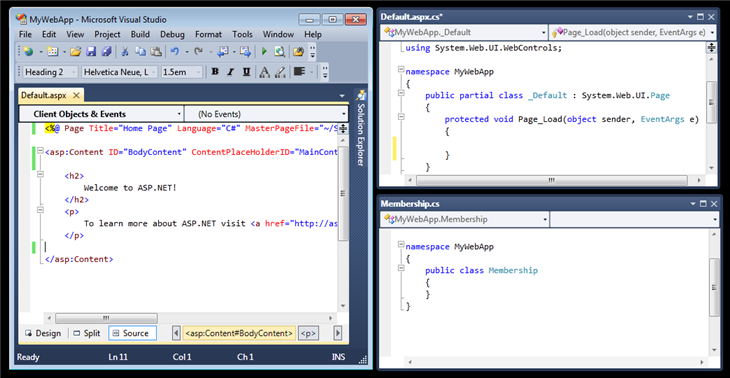Collapse the h2 element outline
The height and width of the screenshot is (378, 730).
[40, 174]
